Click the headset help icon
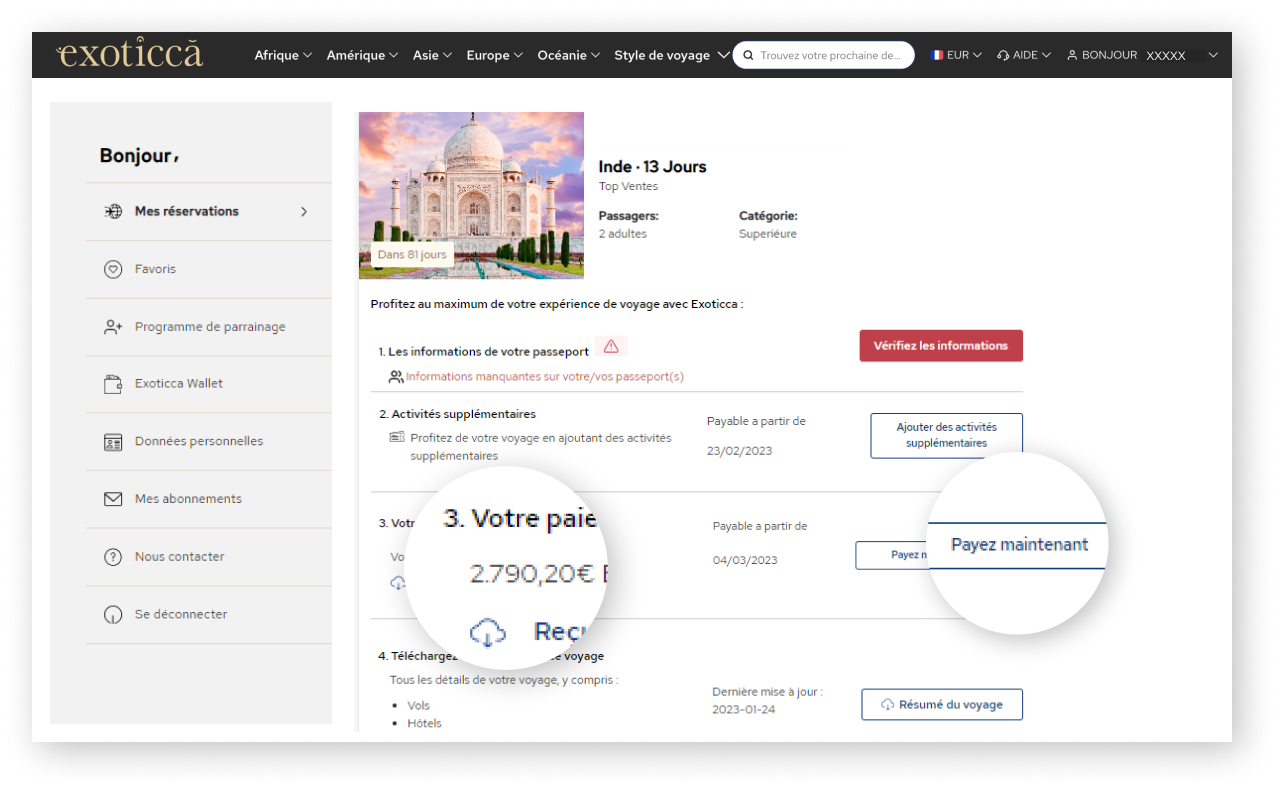This screenshot has width=1280, height=790. pyautogui.click(x=1002, y=55)
